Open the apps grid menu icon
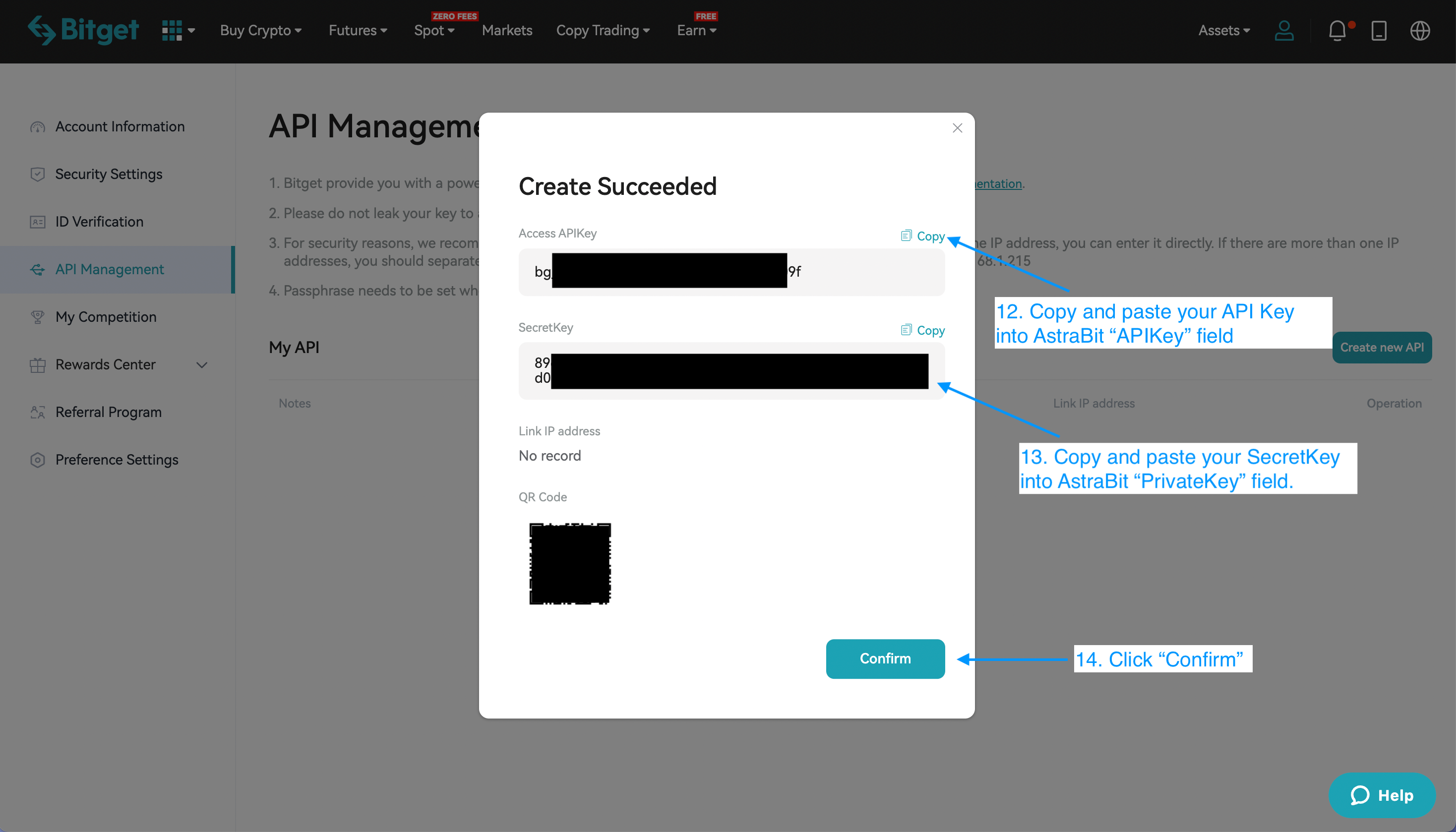Screen dimensions: 1456x832 click(172, 30)
